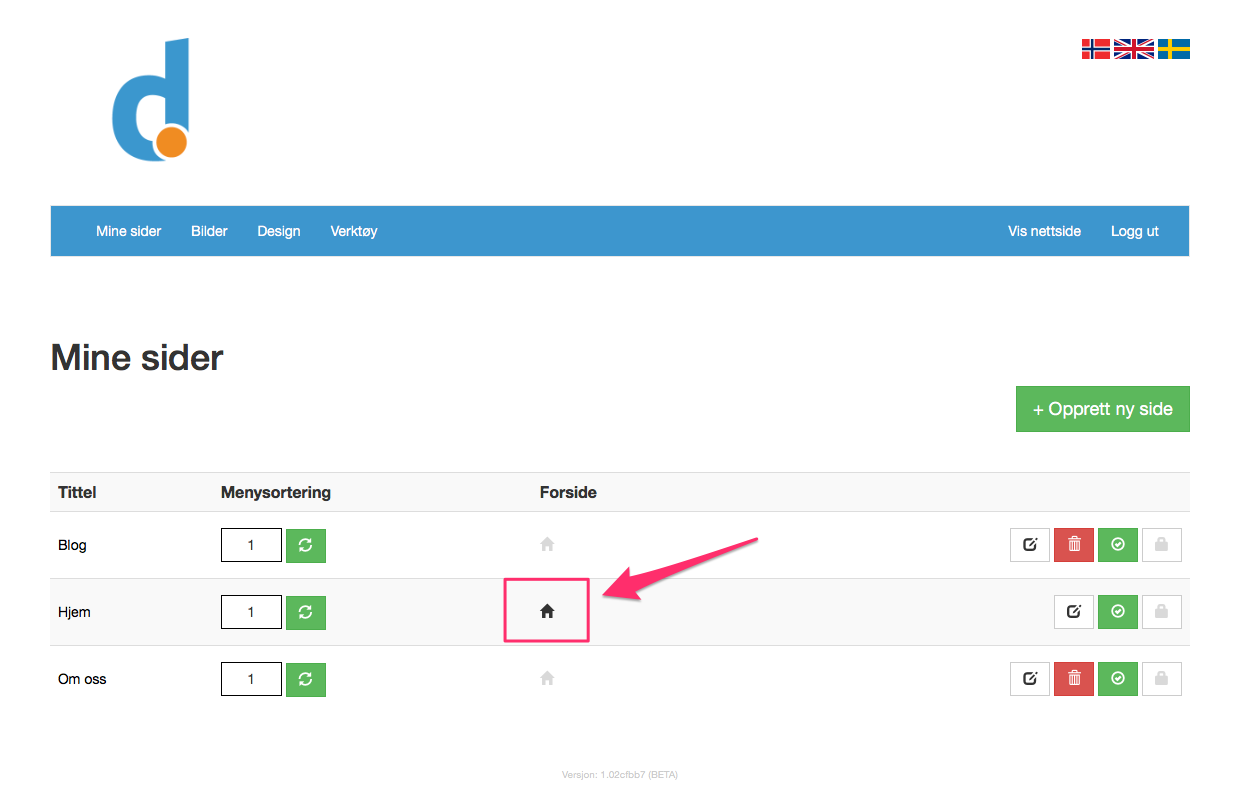The width and height of the screenshot is (1240, 812).
Task: Go to the Design menu
Action: (279, 231)
